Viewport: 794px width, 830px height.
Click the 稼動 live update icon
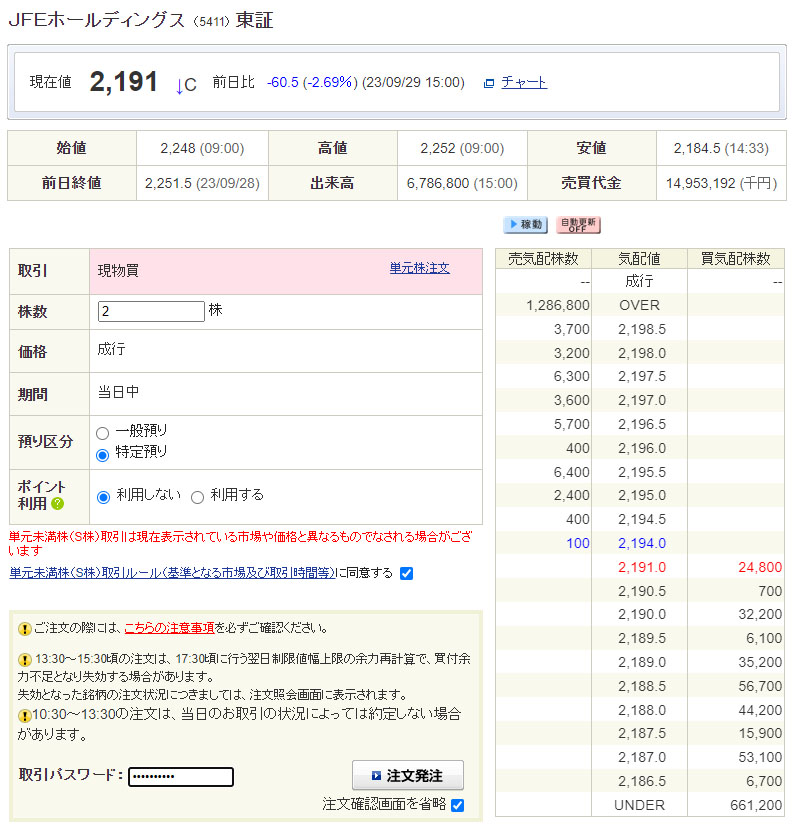coord(525,225)
